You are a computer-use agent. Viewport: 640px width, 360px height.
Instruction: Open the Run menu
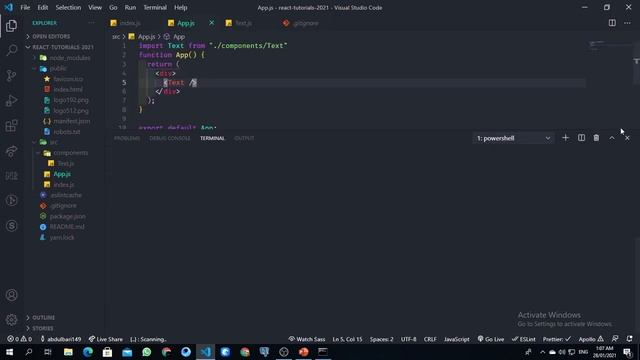(130, 7)
